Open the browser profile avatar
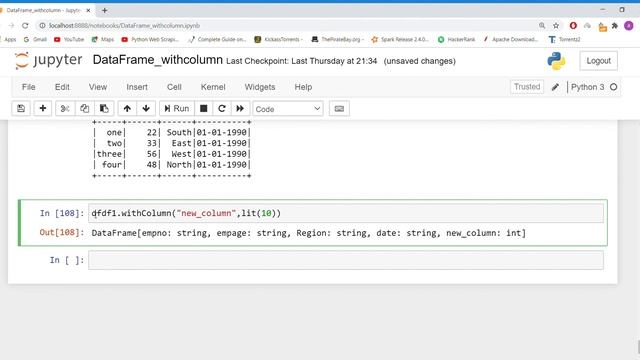The width and height of the screenshot is (640, 360). coord(629,26)
